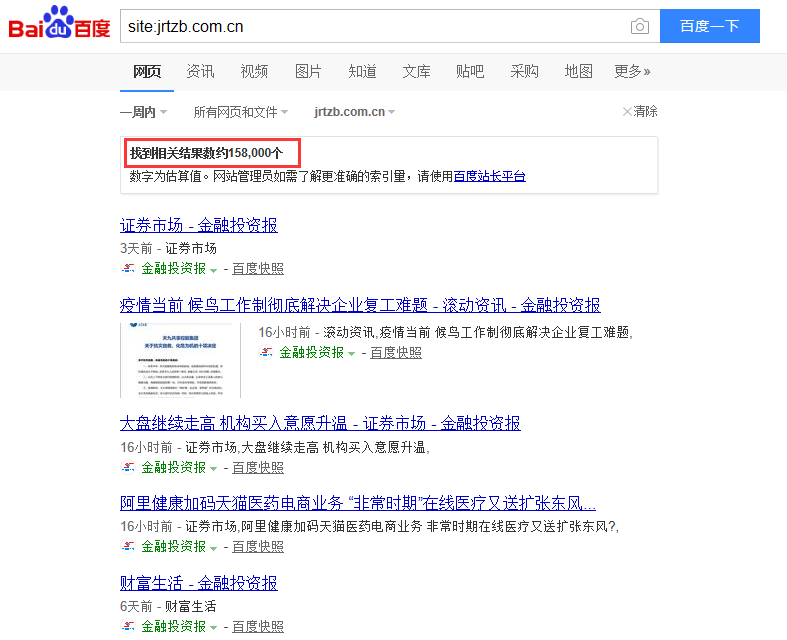Click the 3天前 - 证券市场 snippet
Screen dimensions: 787x640
click(168, 248)
